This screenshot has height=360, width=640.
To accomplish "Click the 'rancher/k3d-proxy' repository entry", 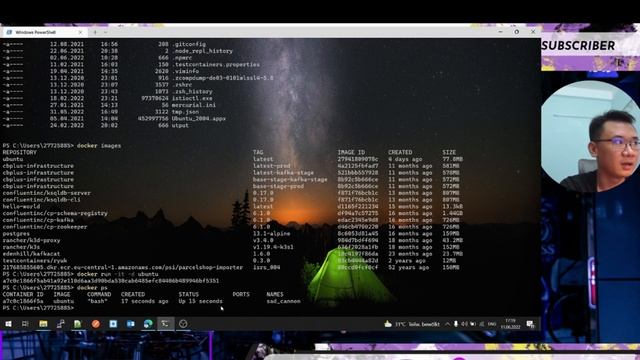I will pyautogui.click(x=31, y=240).
